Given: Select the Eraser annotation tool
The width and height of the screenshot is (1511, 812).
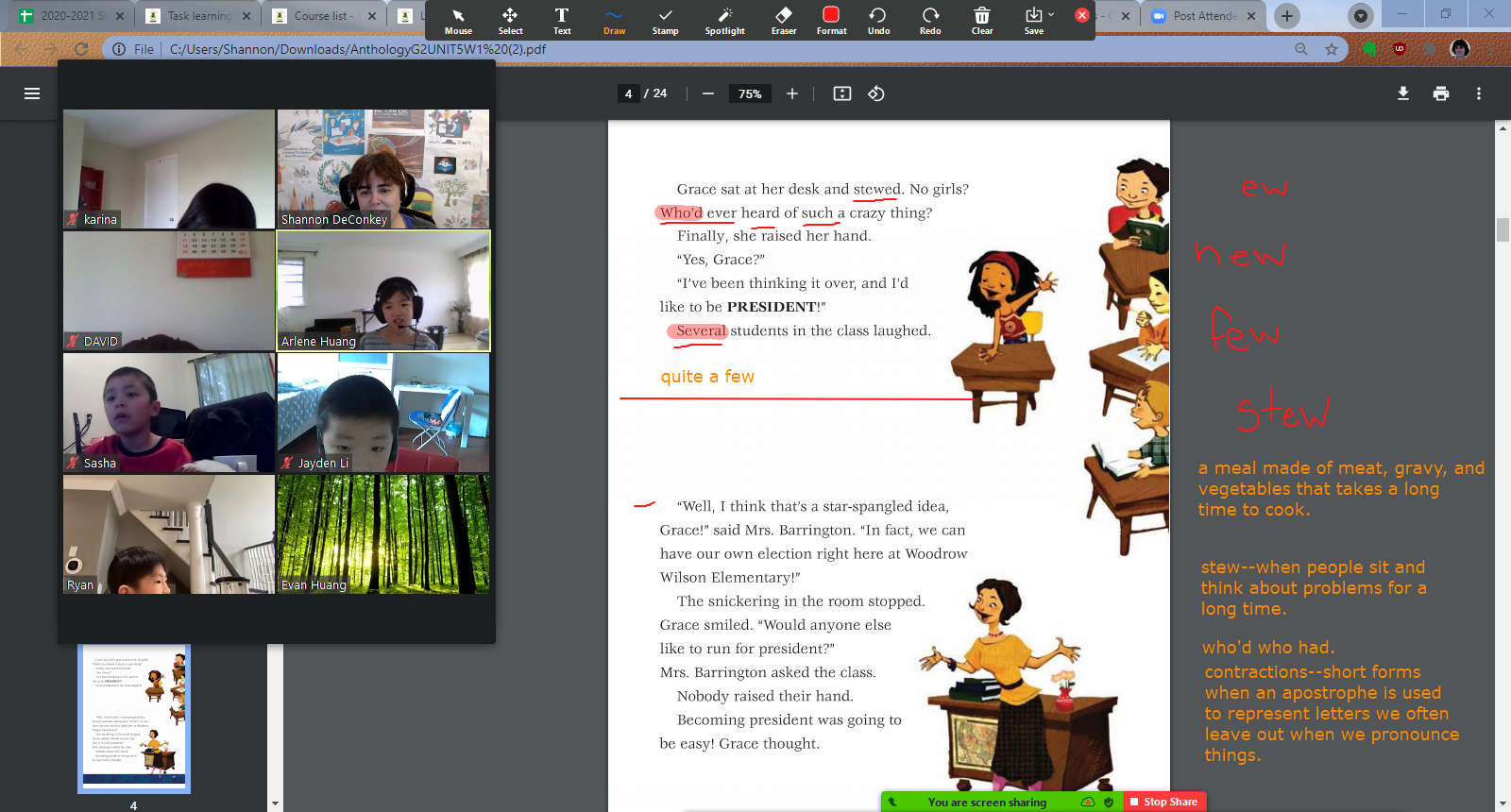Looking at the screenshot, I should pyautogui.click(x=784, y=21).
